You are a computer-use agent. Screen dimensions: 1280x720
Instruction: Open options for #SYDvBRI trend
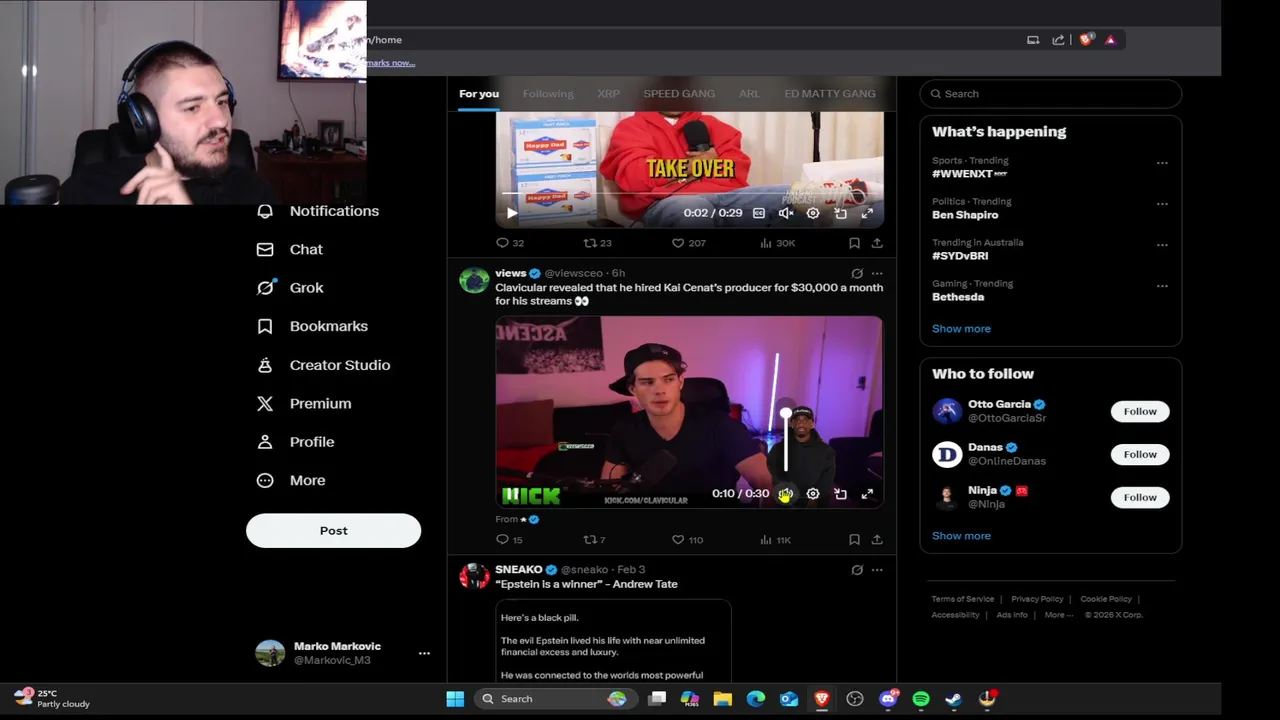pyautogui.click(x=1162, y=245)
